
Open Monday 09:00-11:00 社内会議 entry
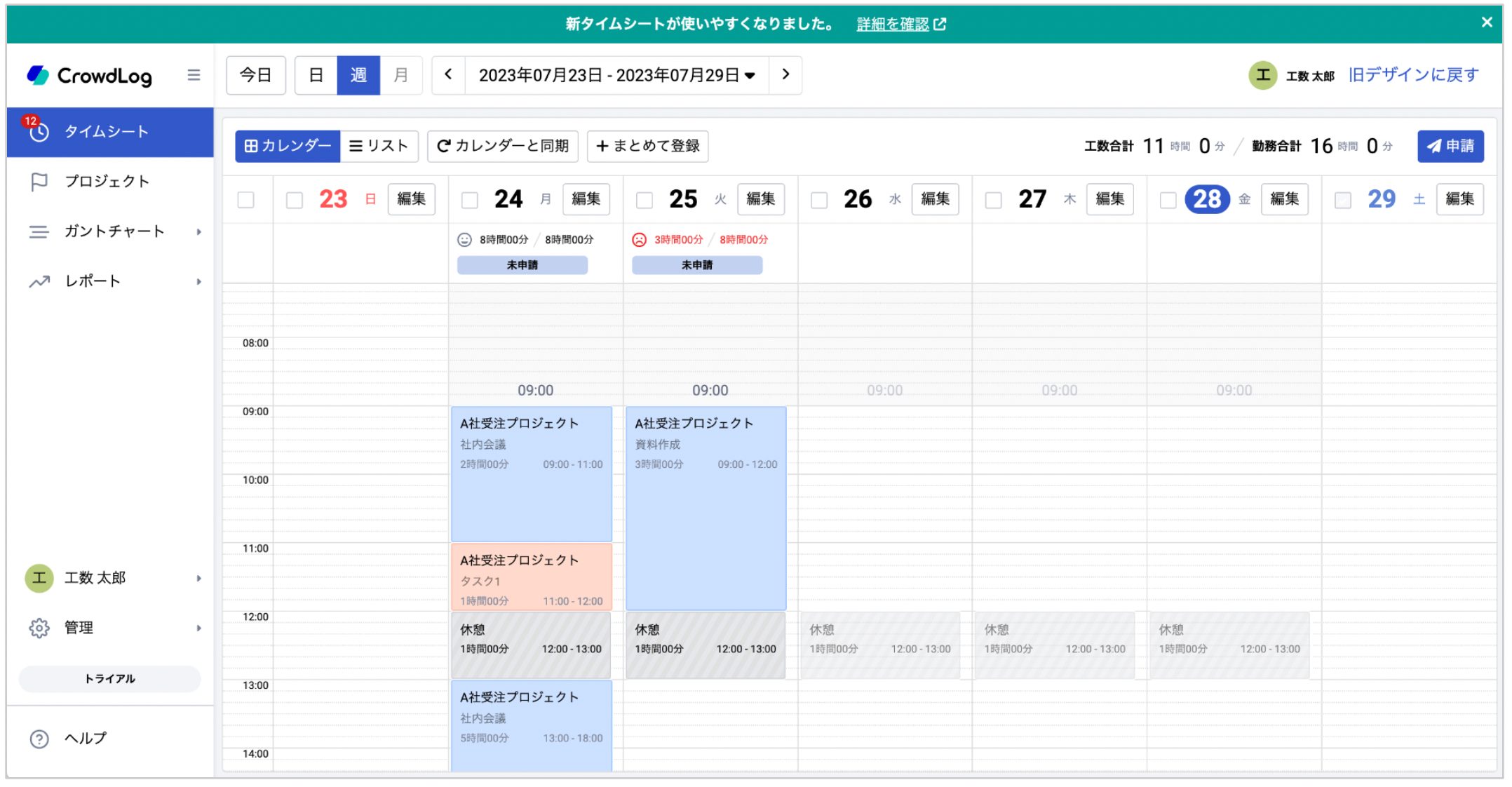click(x=532, y=474)
